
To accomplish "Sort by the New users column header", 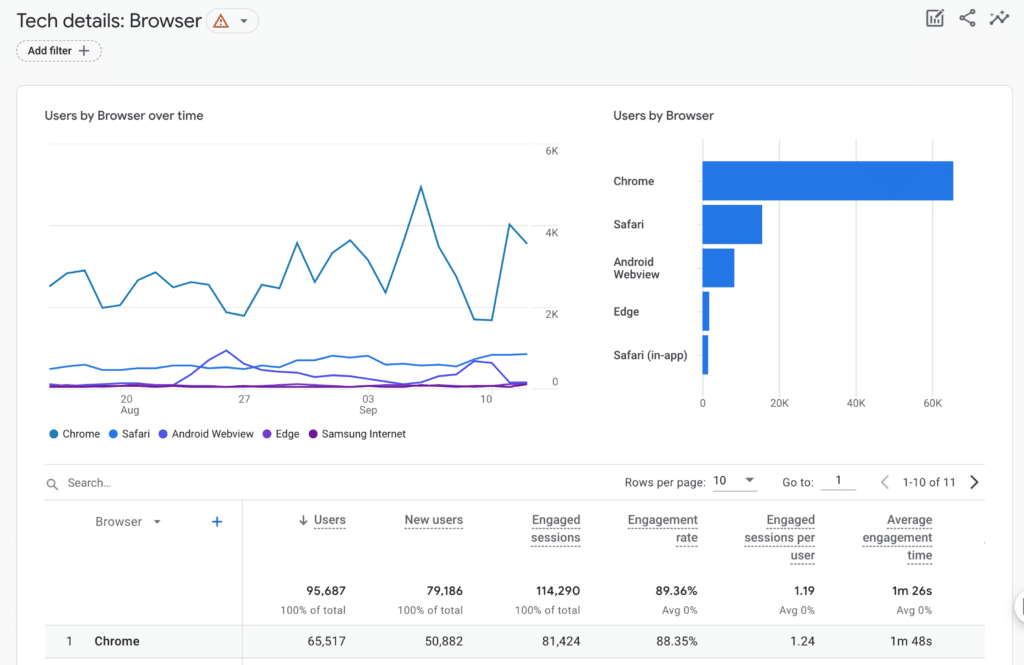I will [433, 520].
